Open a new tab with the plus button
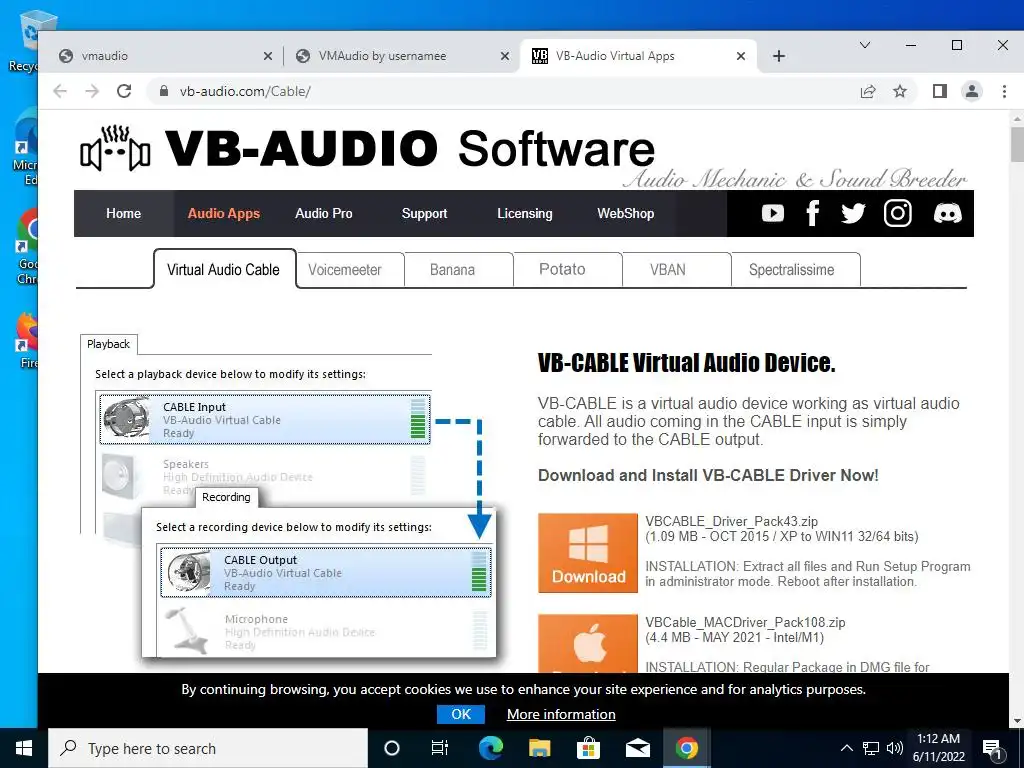The height and width of the screenshot is (768, 1024). 778,56
